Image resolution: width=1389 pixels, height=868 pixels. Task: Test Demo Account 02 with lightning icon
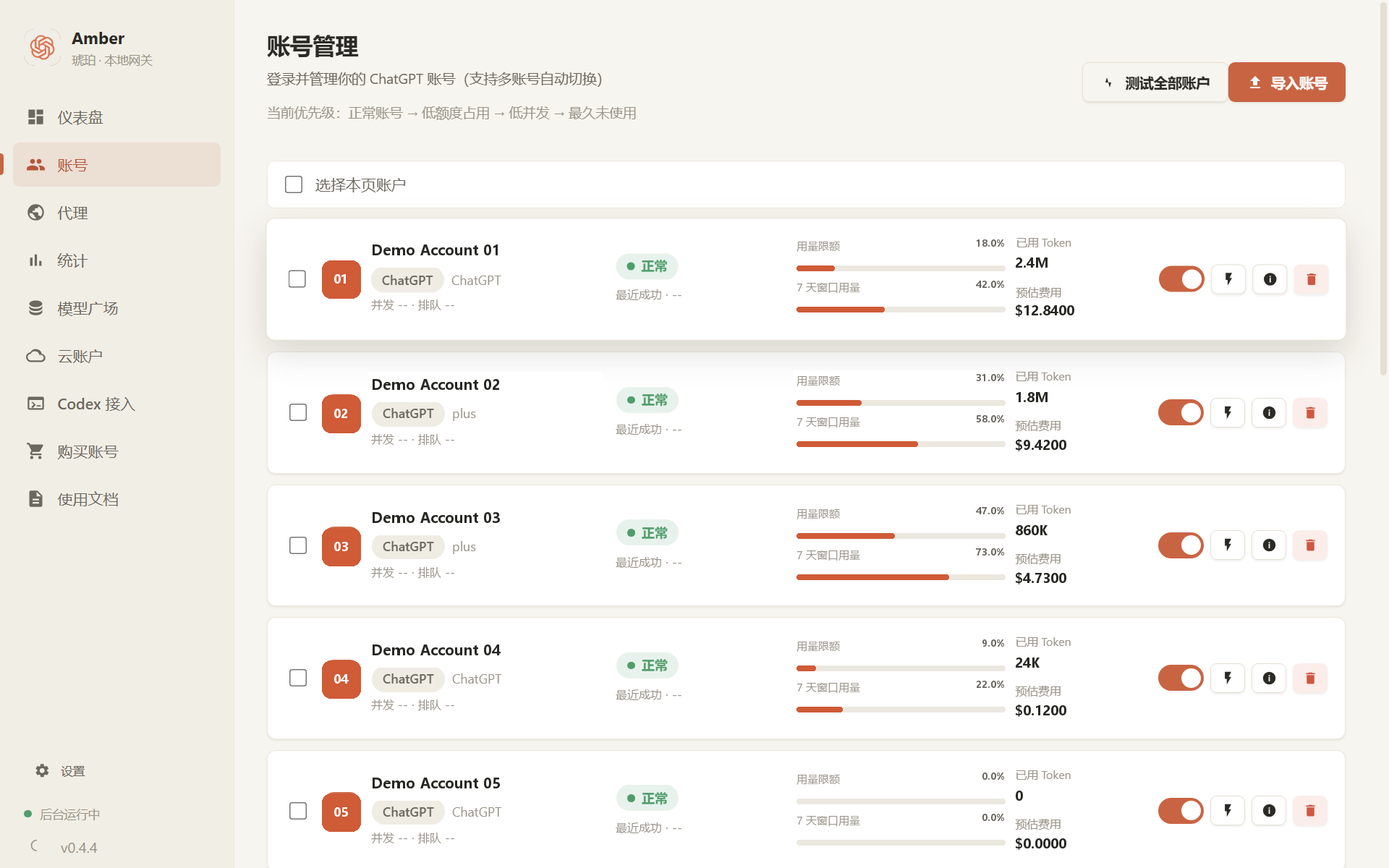click(x=1228, y=412)
